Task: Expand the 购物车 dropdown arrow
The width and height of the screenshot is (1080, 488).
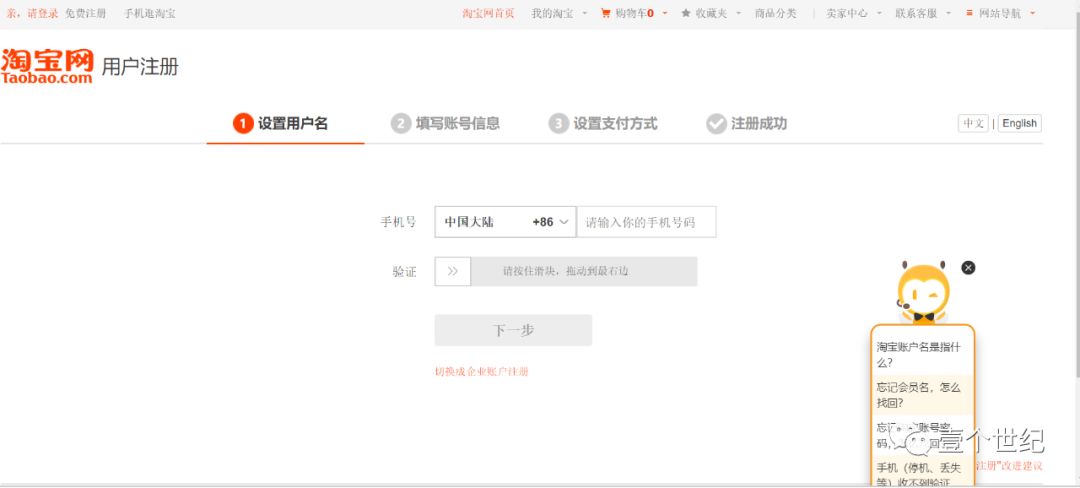Action: (x=665, y=13)
